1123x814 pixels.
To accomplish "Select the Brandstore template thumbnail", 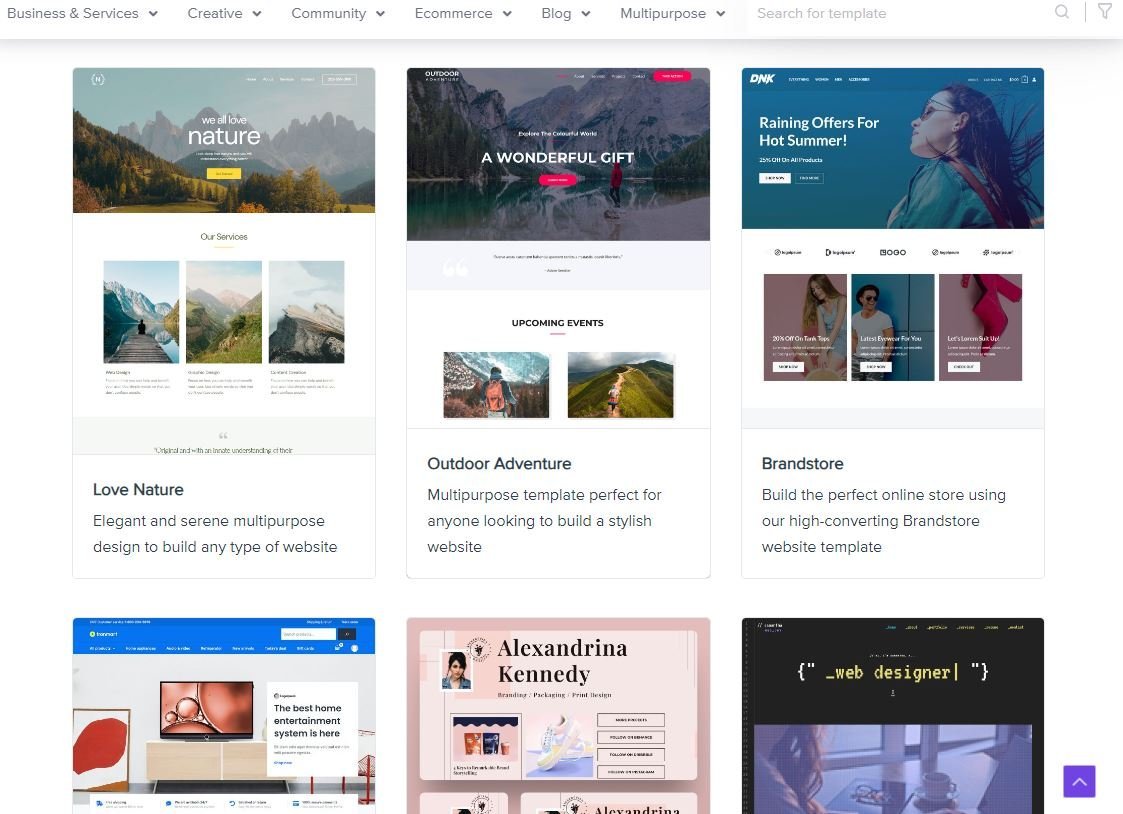I will (x=892, y=248).
